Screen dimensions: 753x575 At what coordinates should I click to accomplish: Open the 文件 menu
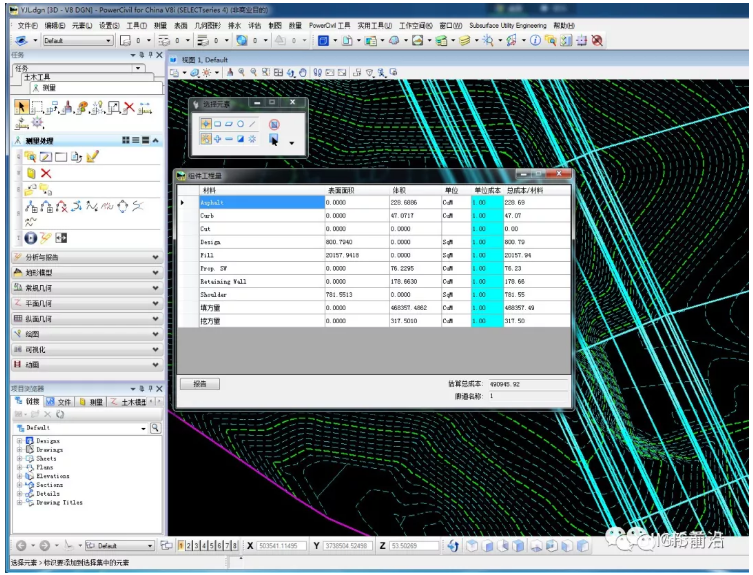tap(27, 25)
